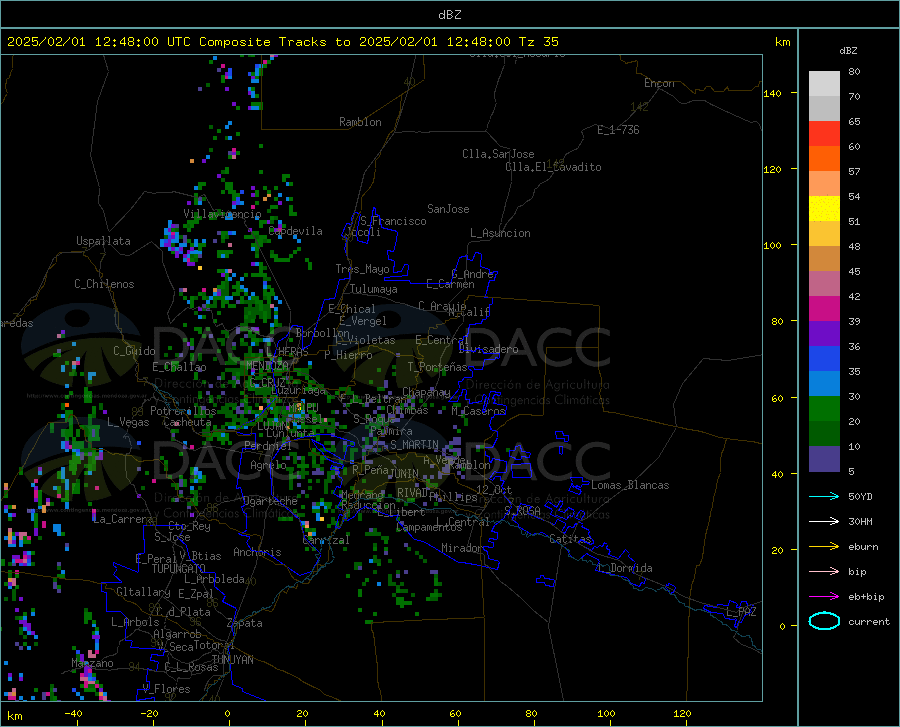Click the S_Francisco map label

(x=393, y=221)
